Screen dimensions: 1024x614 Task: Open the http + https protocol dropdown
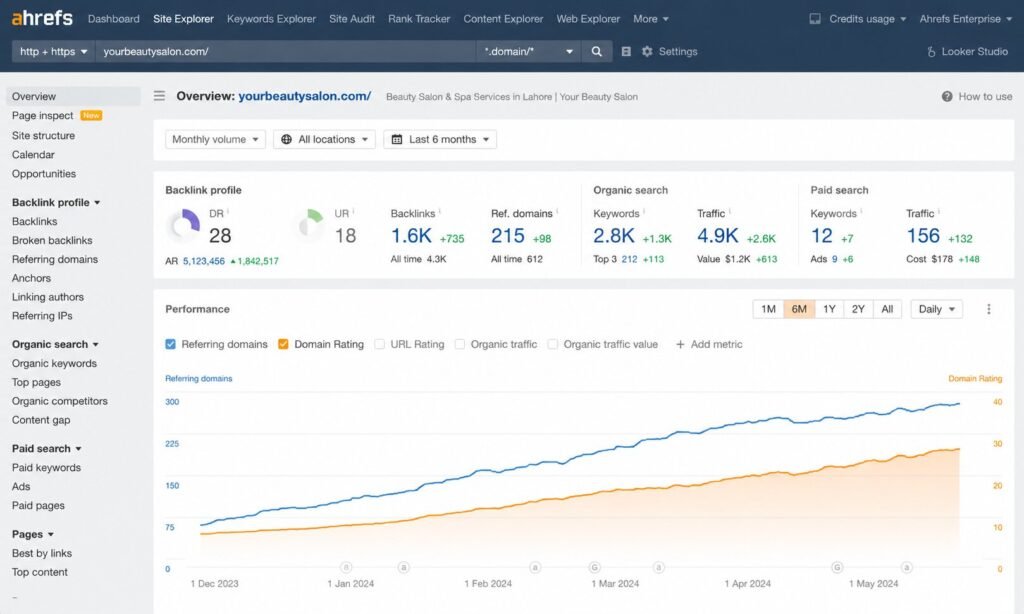53,51
